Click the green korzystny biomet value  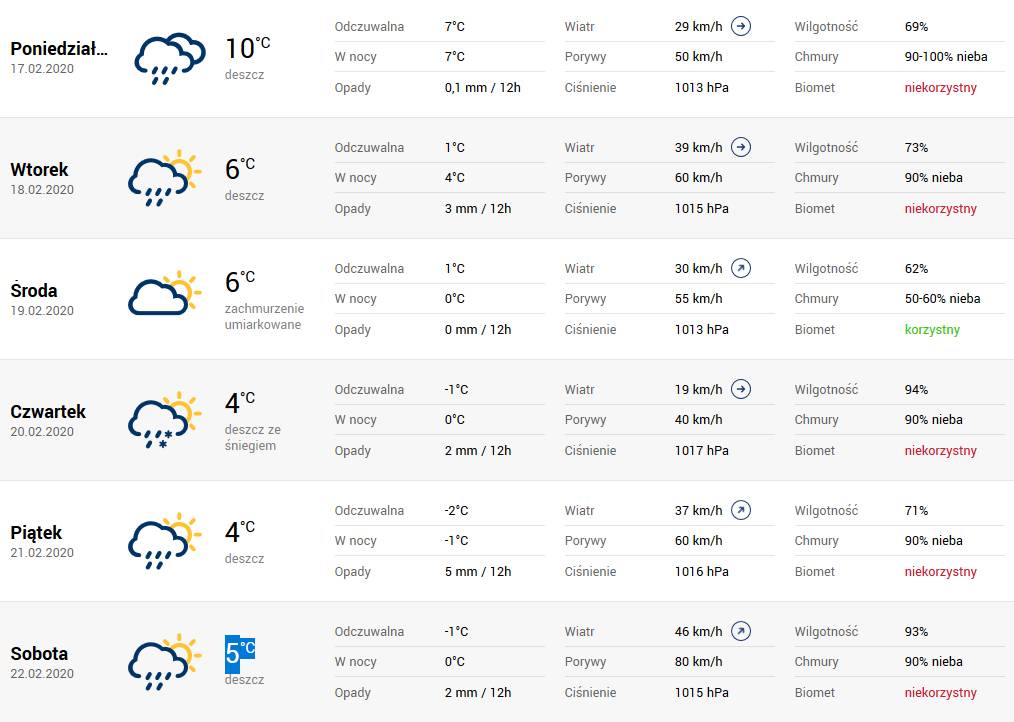[932, 329]
